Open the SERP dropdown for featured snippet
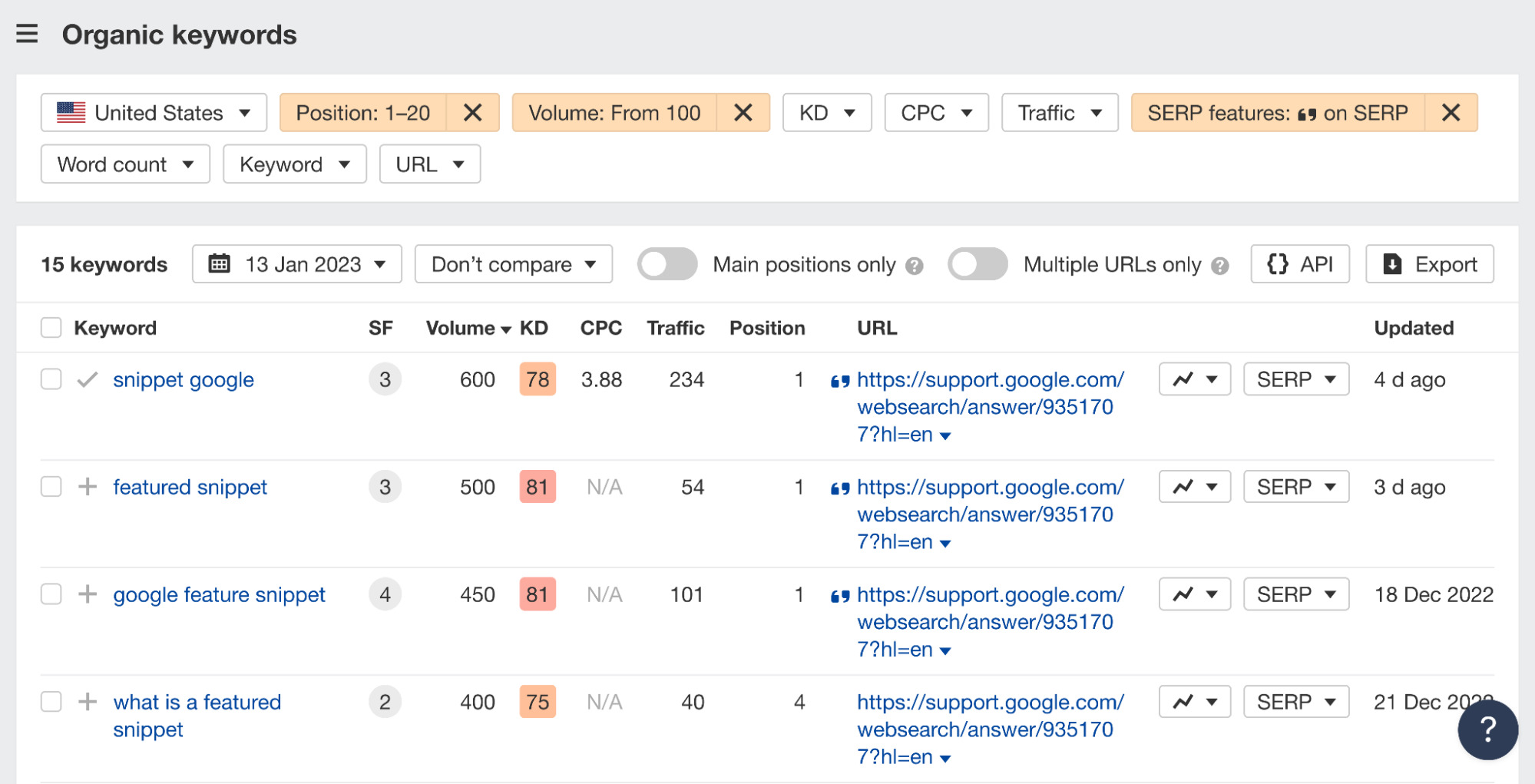Image resolution: width=1535 pixels, height=784 pixels. point(1295,486)
